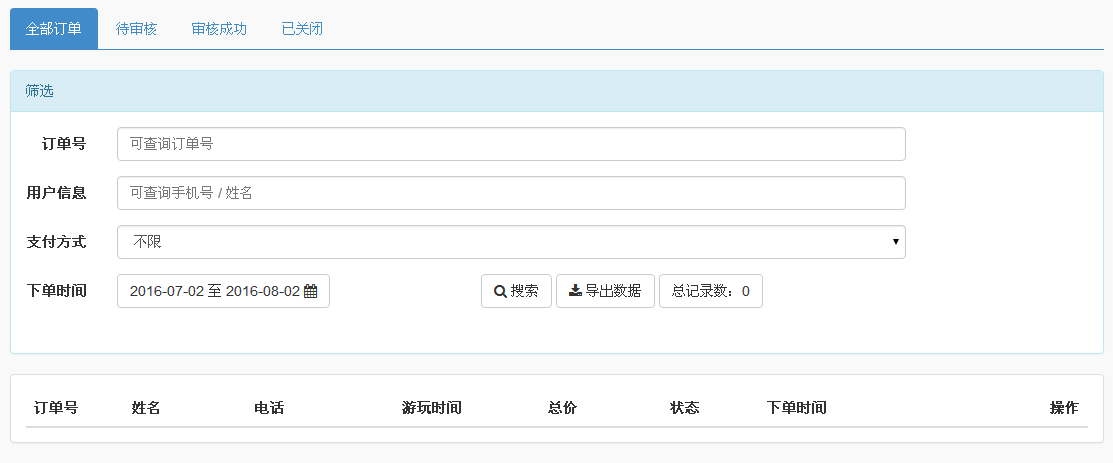Click the 导出数据 button
Viewport: 1113px width, 463px height.
[605, 291]
